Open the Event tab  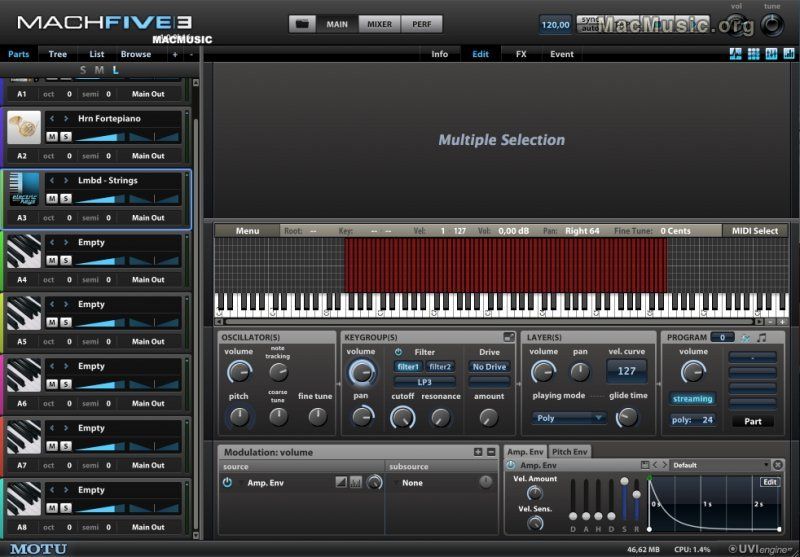tap(562, 54)
